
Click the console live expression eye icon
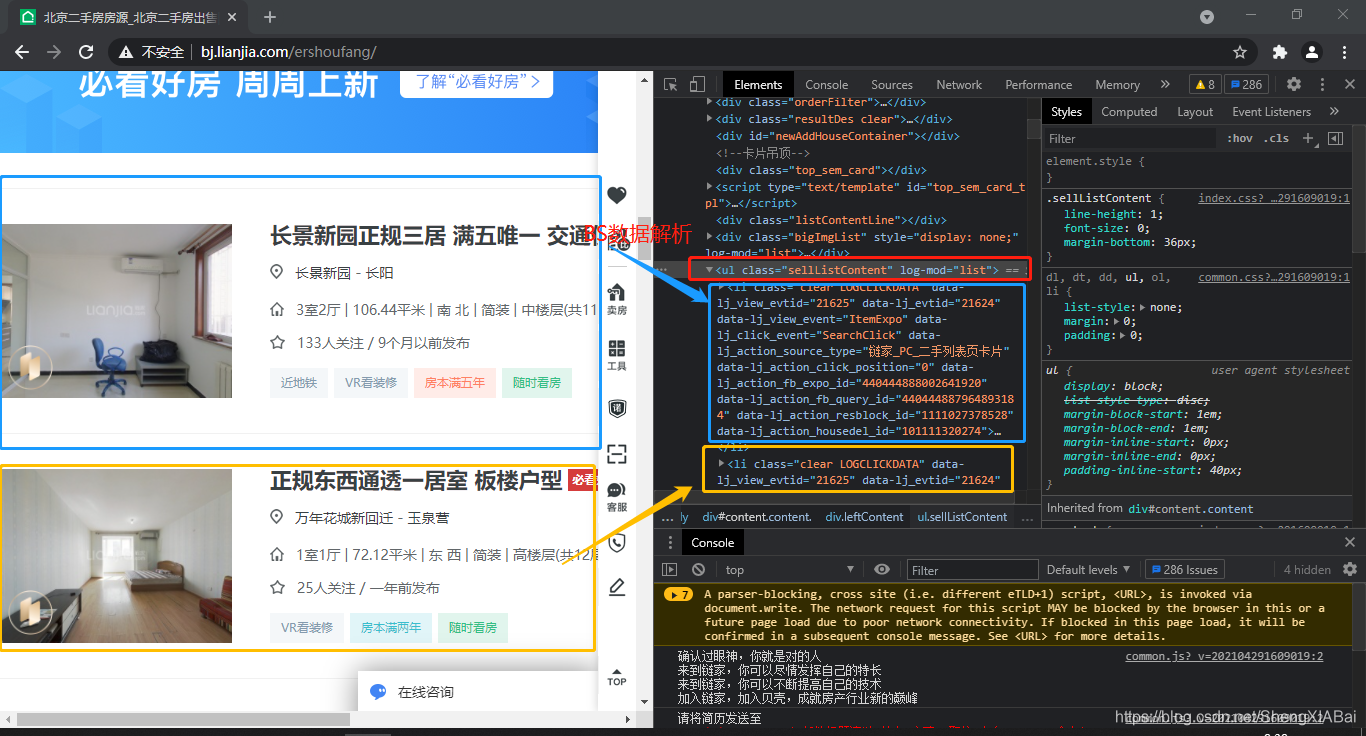pos(881,569)
